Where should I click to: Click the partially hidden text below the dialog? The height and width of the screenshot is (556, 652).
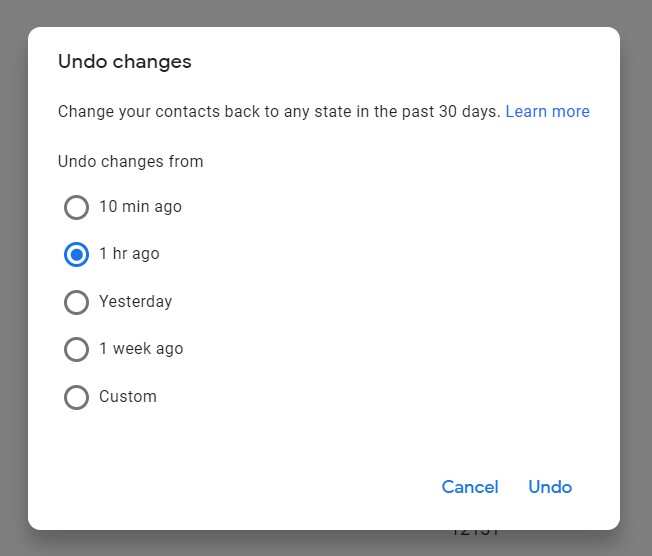[475, 533]
